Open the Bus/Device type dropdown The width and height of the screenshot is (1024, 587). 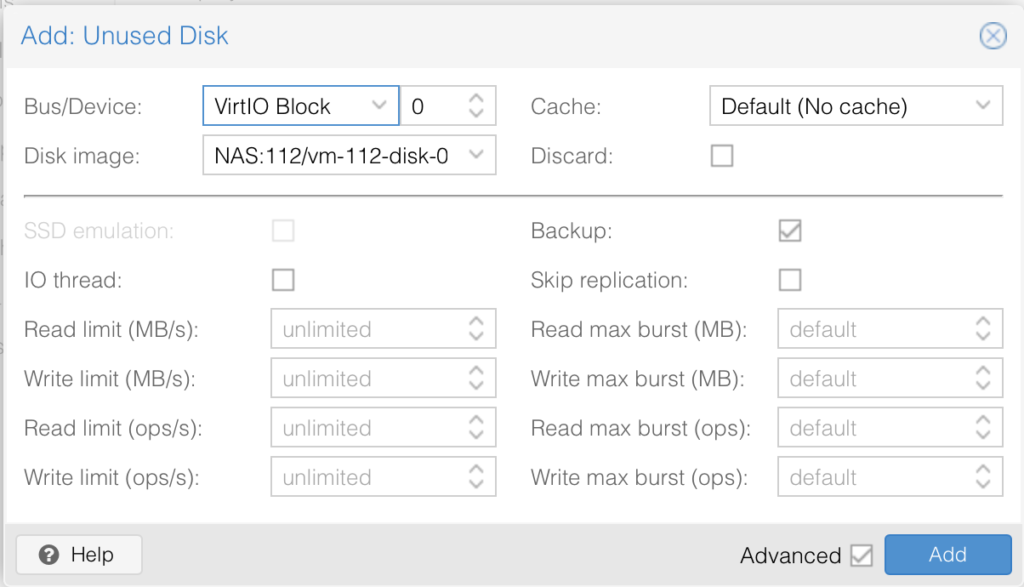coord(380,105)
